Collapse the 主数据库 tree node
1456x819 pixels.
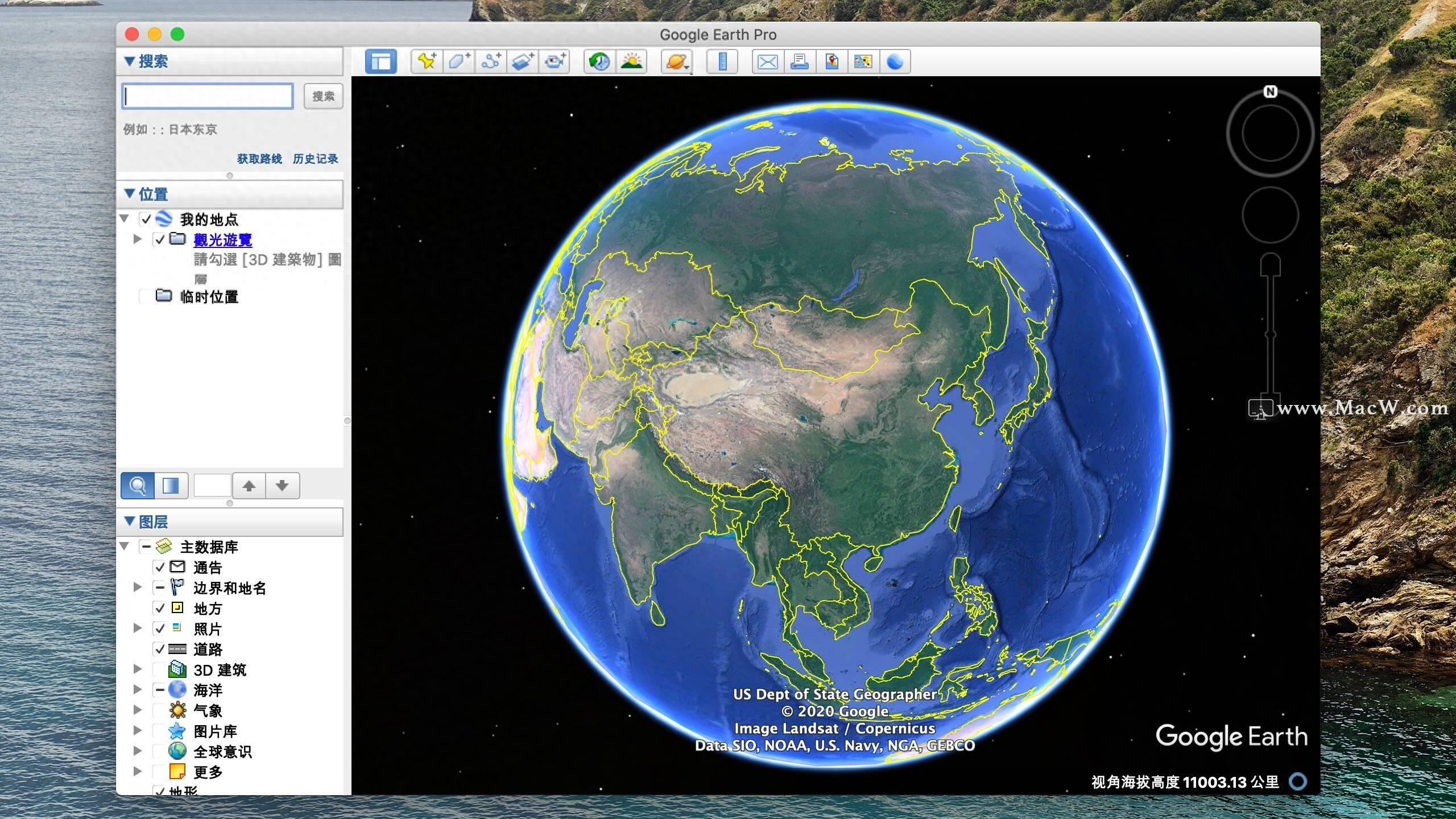(125, 546)
